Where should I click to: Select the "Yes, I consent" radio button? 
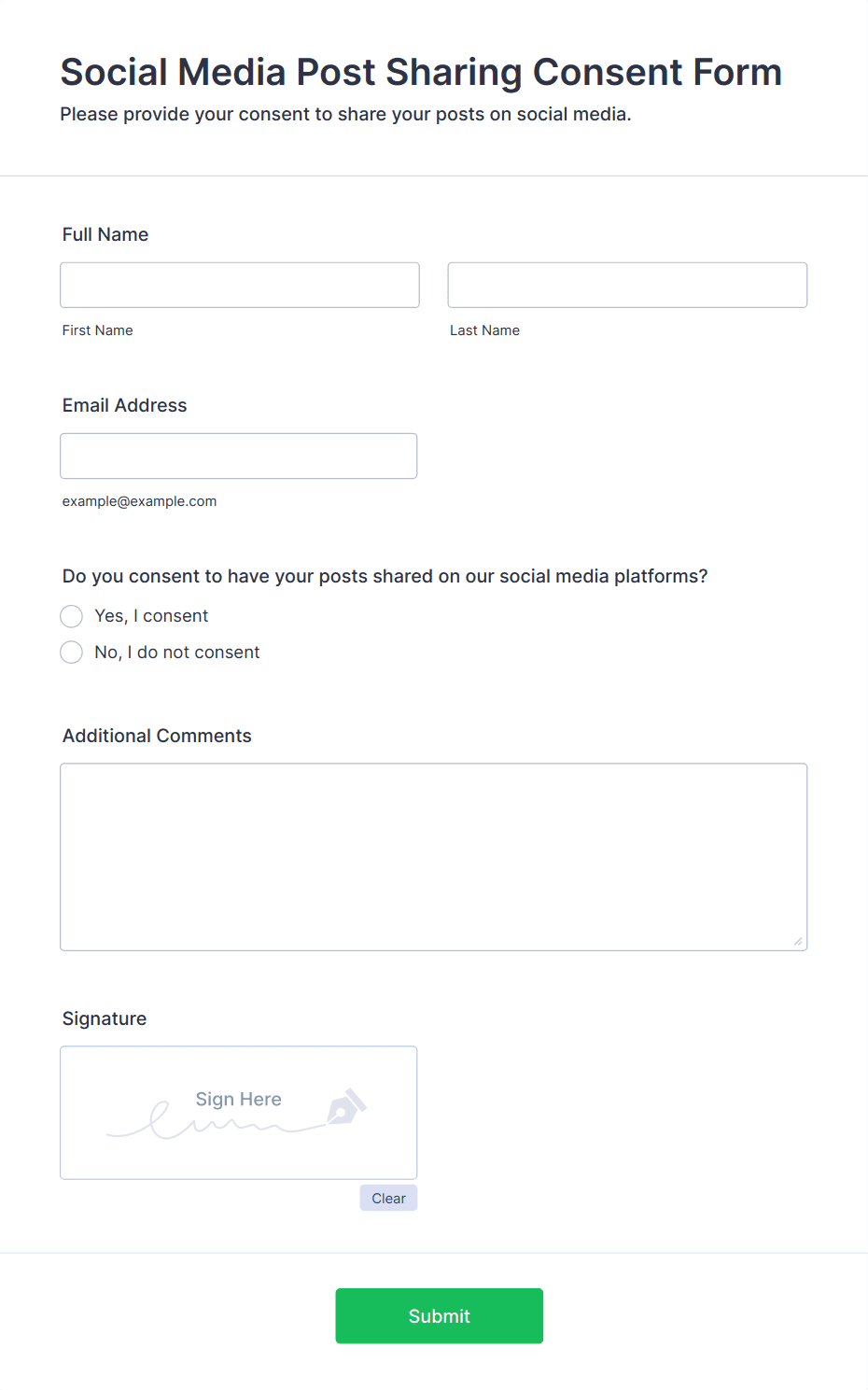72,616
